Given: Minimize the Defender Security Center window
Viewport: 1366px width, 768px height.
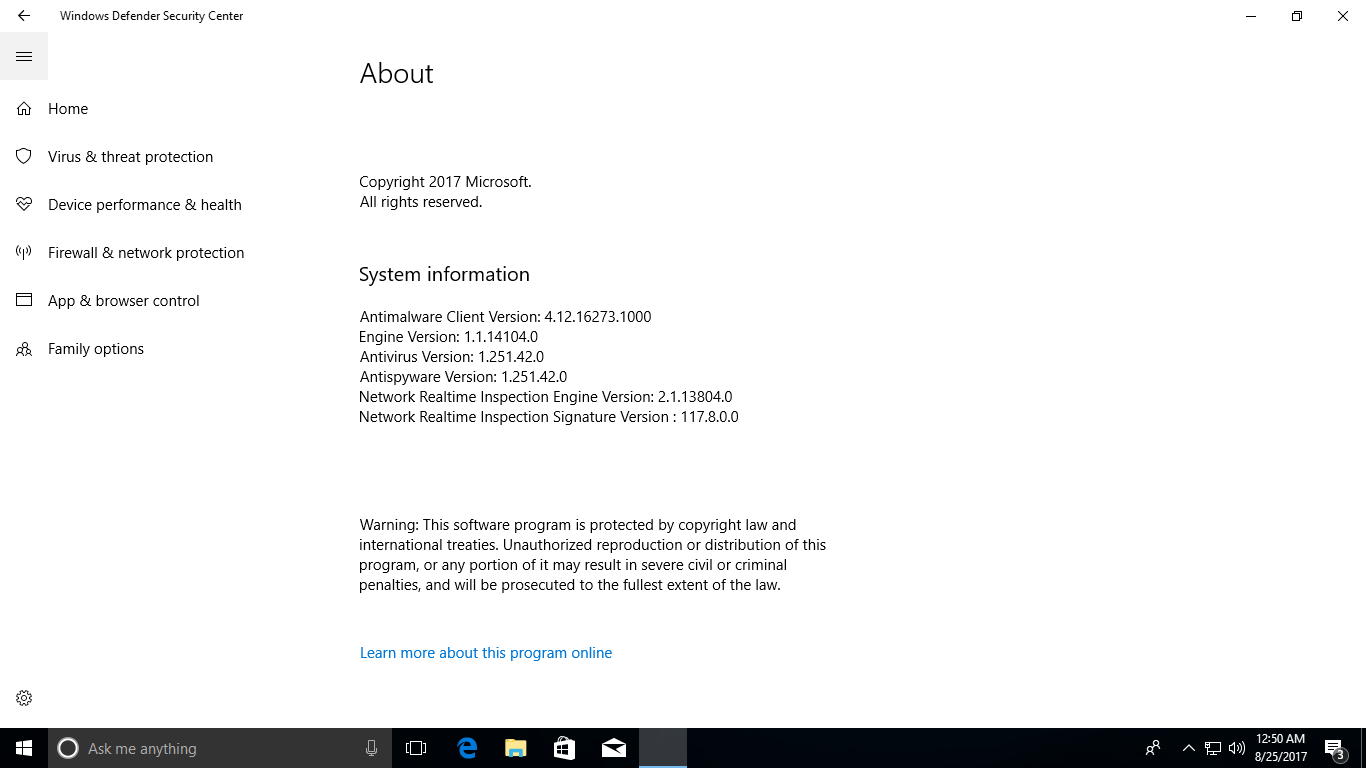Looking at the screenshot, I should coord(1251,16).
